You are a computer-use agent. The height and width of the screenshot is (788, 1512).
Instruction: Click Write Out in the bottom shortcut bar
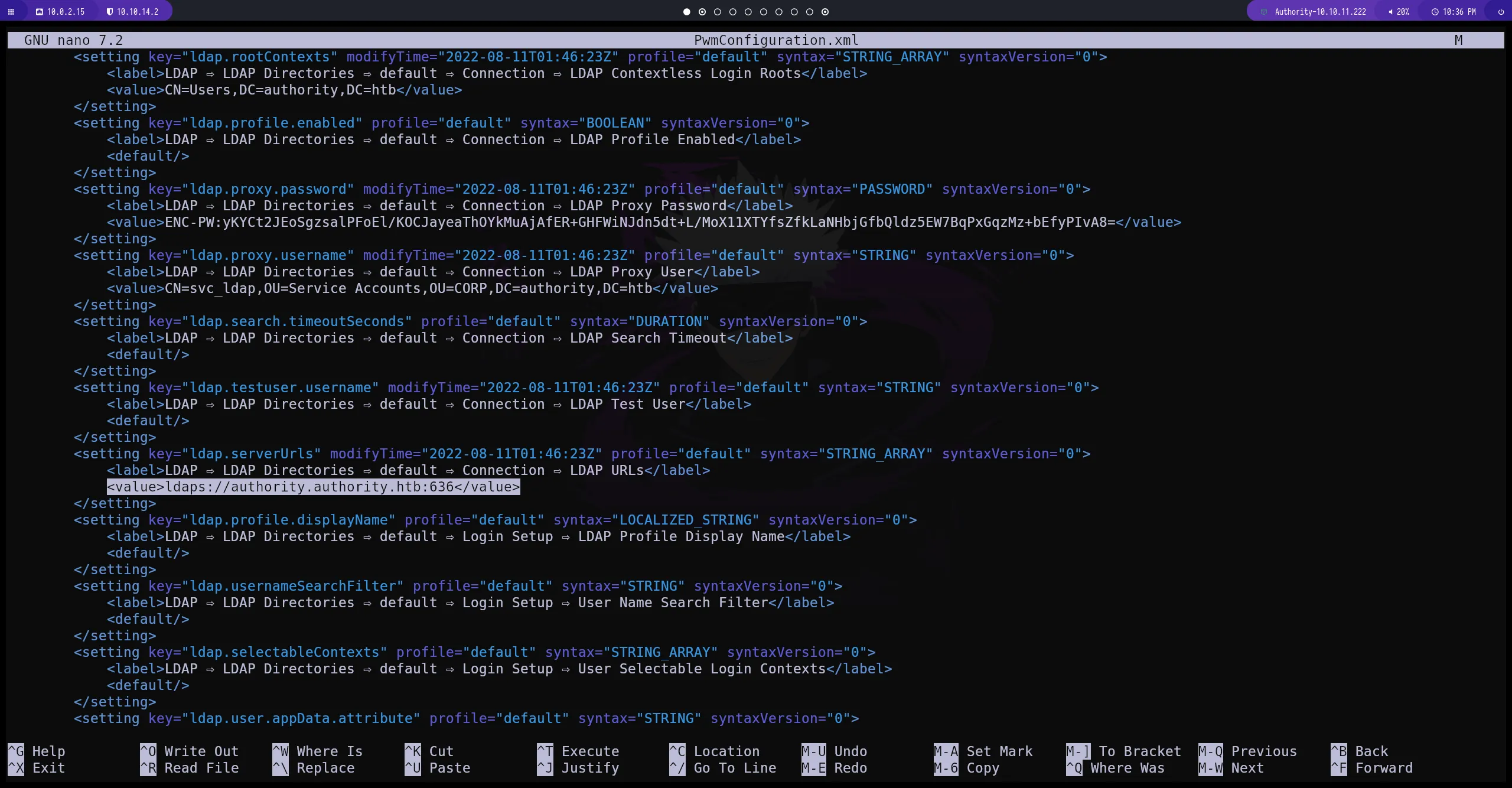tap(189, 751)
